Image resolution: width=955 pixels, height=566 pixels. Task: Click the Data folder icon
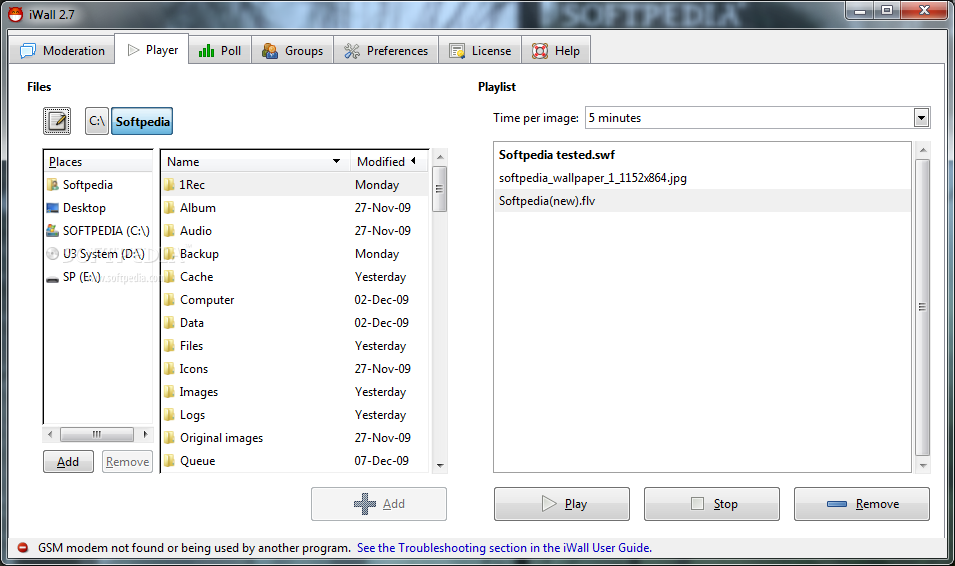[169, 323]
